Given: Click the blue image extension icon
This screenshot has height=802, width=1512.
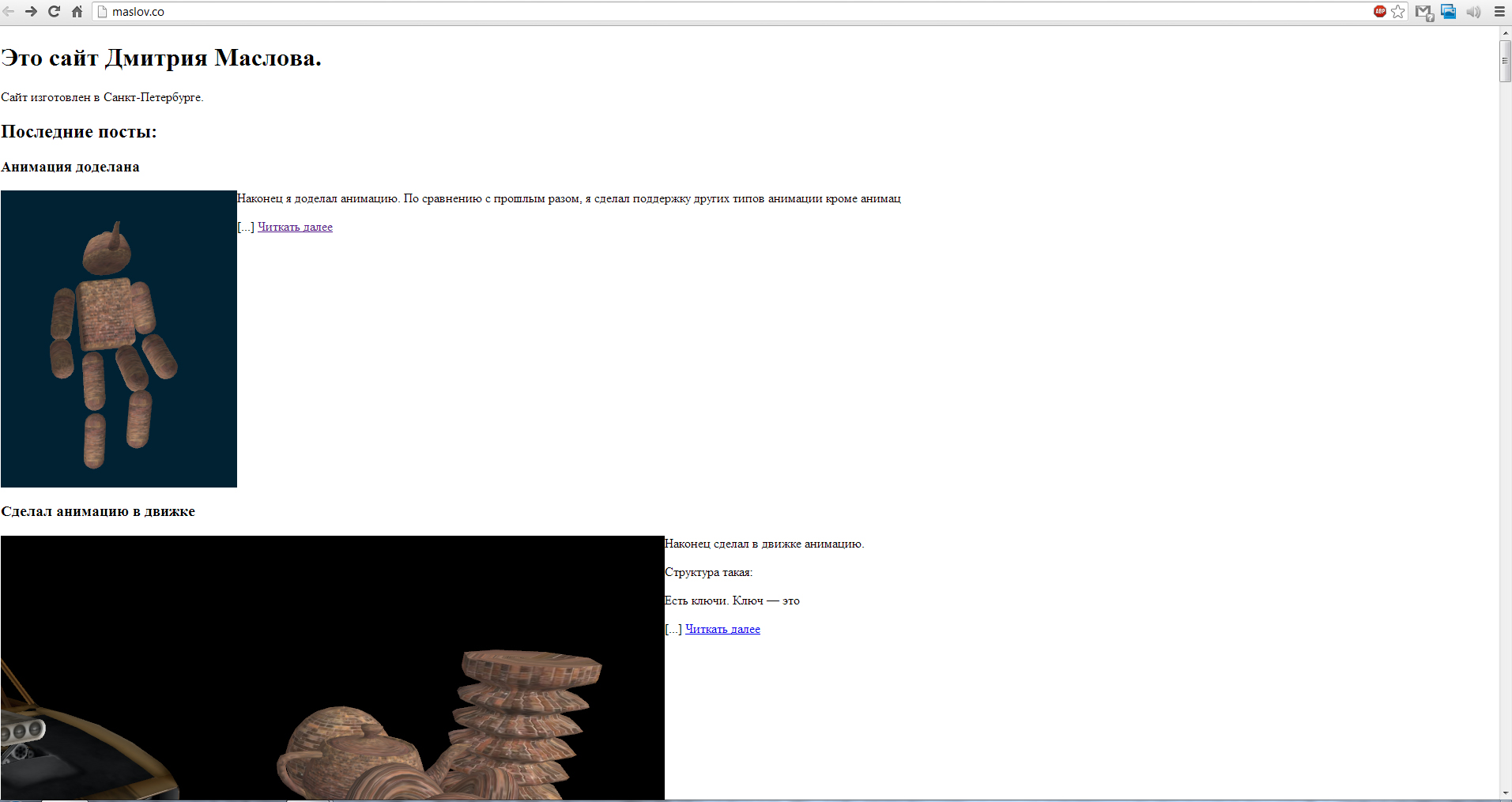Looking at the screenshot, I should [x=1449, y=12].
